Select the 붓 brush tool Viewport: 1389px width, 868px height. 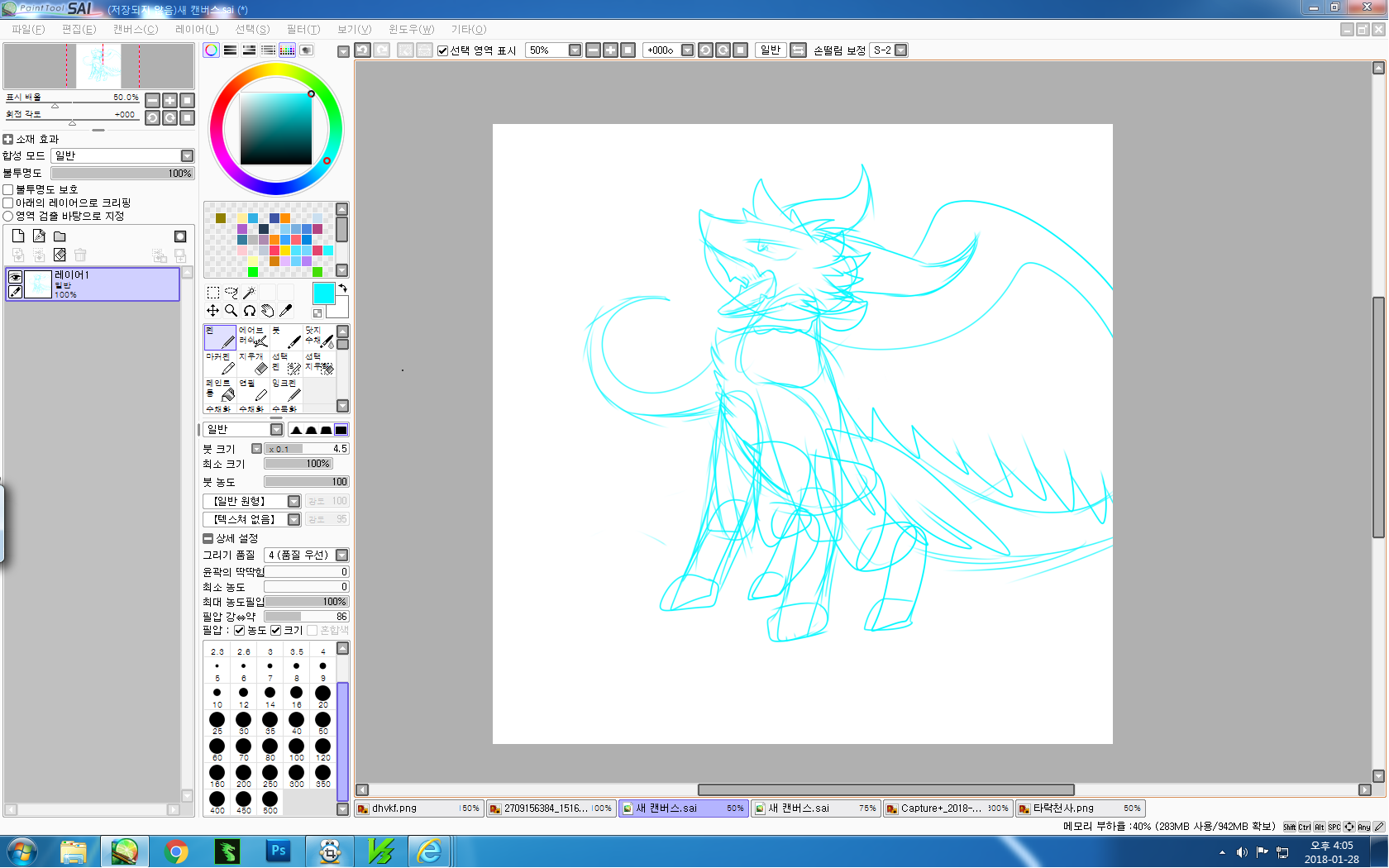click(286, 337)
